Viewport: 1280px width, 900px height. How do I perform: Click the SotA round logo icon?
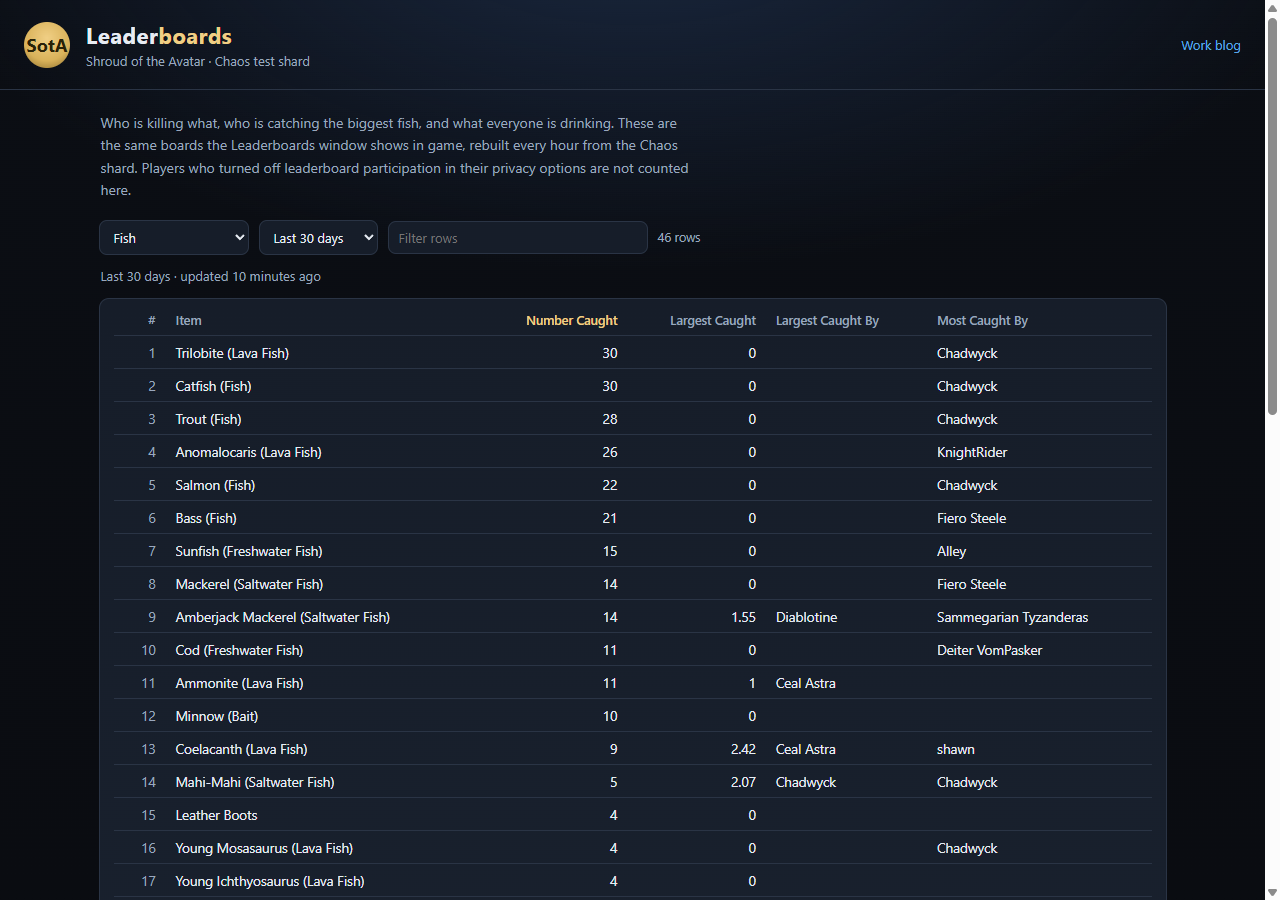(x=47, y=45)
